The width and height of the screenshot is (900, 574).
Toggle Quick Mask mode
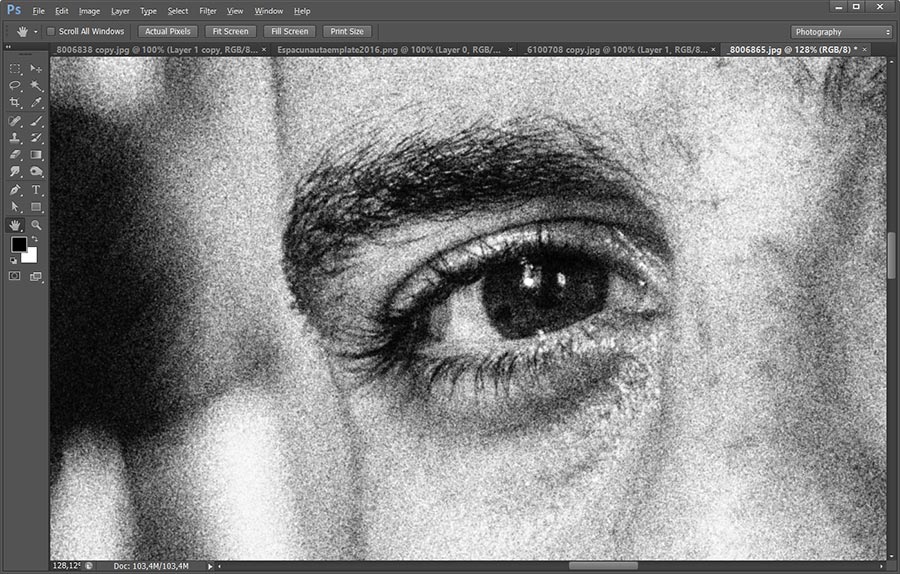point(14,276)
